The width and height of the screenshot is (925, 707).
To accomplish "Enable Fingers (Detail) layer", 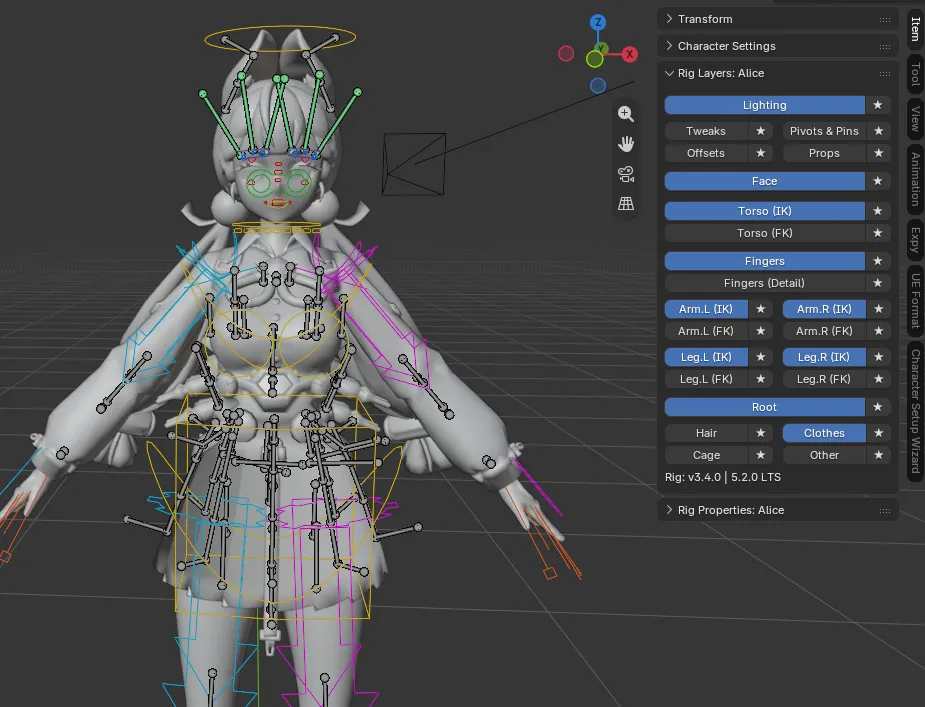I will (765, 283).
